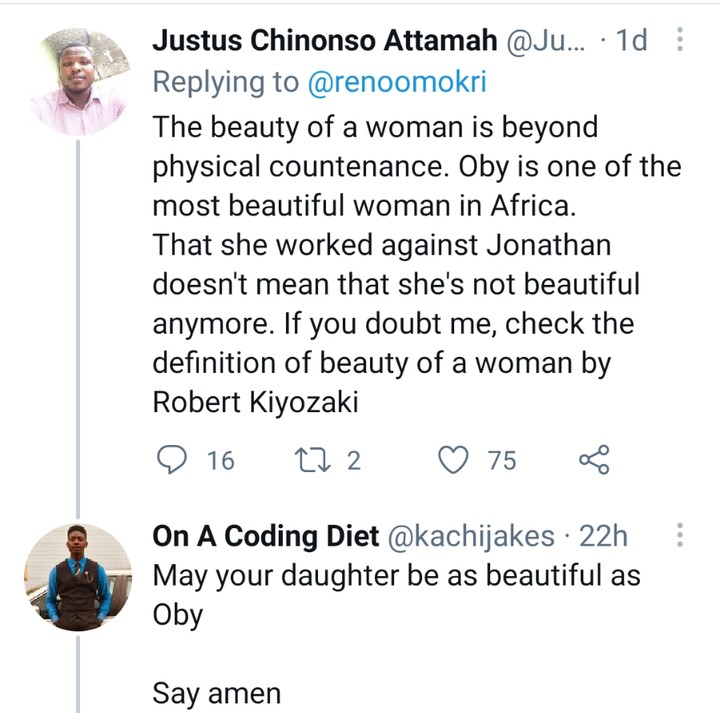Viewport: 720px width, 713px height.
Task: View On A Coding Diet's profile picture
Action: point(80,576)
